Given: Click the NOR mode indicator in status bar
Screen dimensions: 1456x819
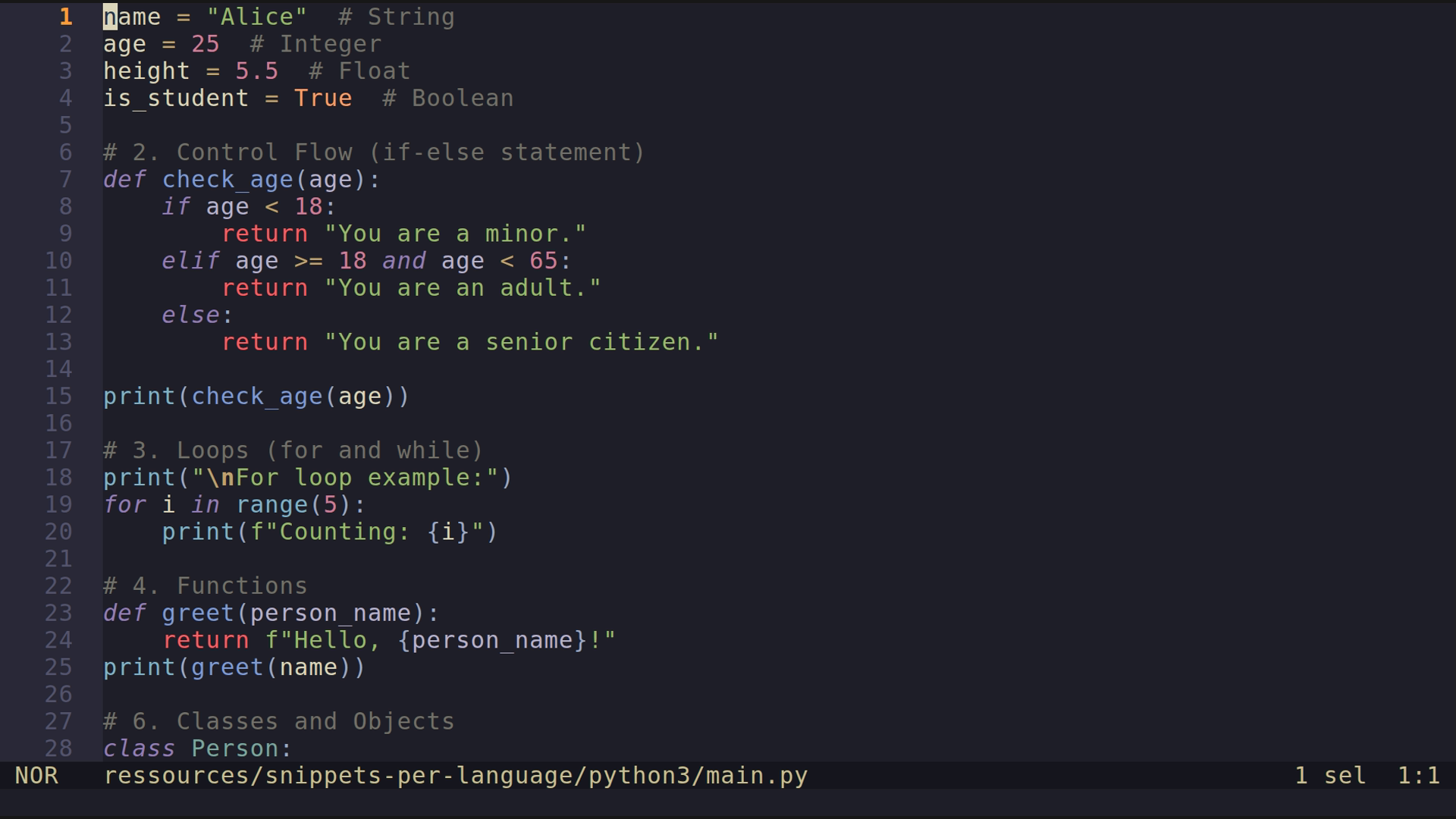Looking at the screenshot, I should pos(36,776).
